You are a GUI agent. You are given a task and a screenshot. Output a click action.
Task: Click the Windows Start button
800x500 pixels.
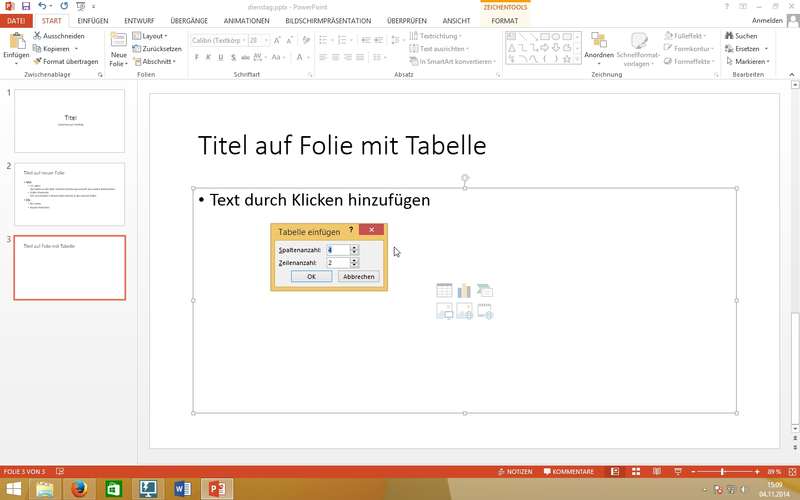[x=13, y=489]
